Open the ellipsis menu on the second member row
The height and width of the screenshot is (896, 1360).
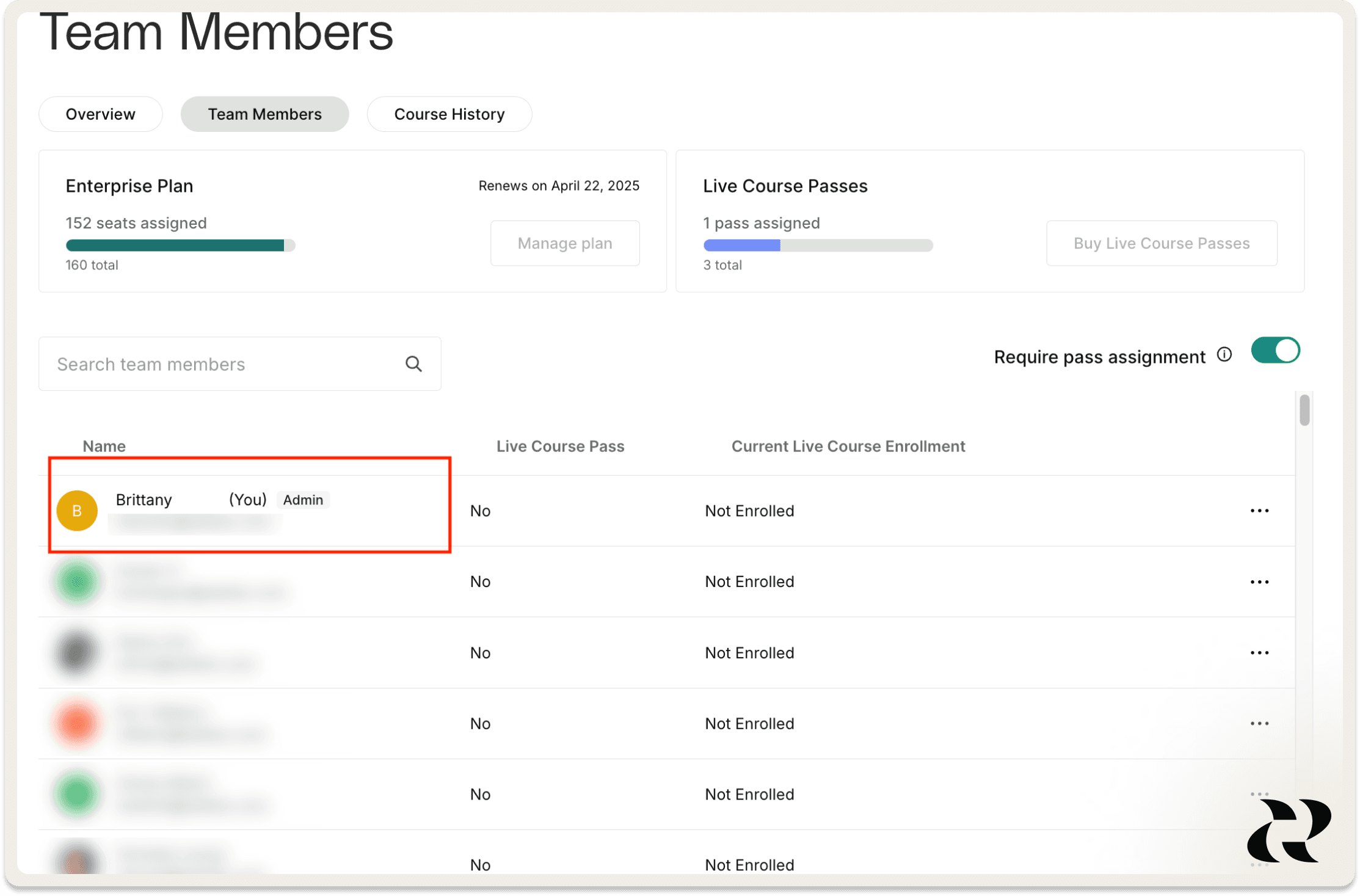coord(1260,581)
